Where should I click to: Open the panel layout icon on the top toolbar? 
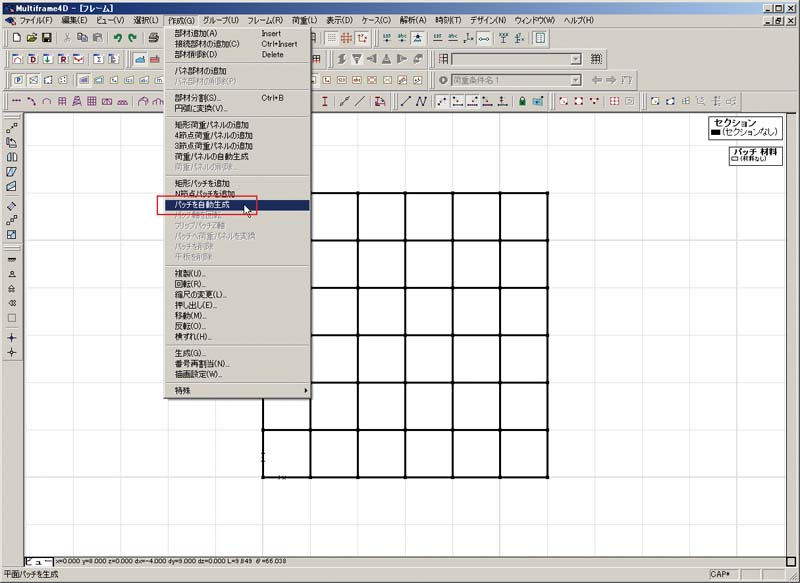540,38
